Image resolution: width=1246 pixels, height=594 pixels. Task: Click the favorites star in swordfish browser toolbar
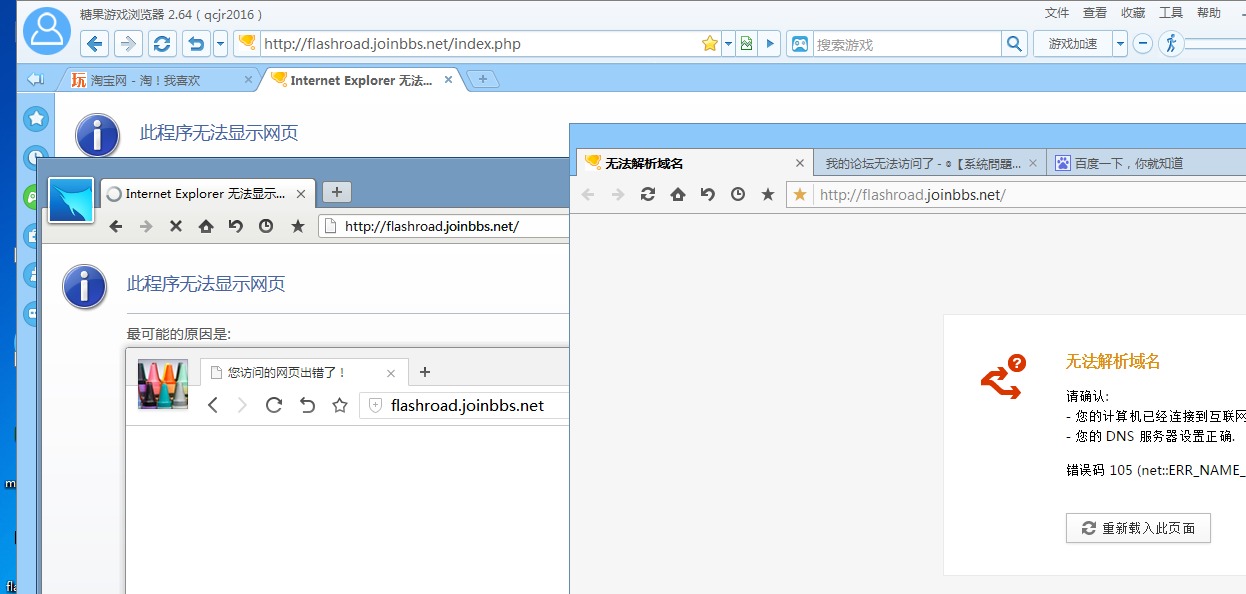297,226
